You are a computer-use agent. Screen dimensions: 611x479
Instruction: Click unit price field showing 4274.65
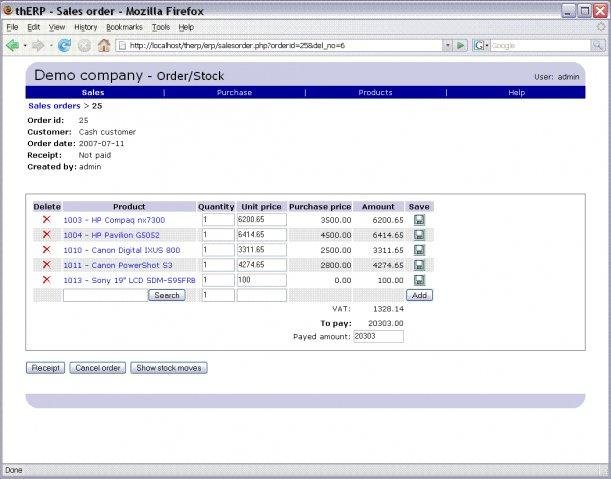coord(261,265)
